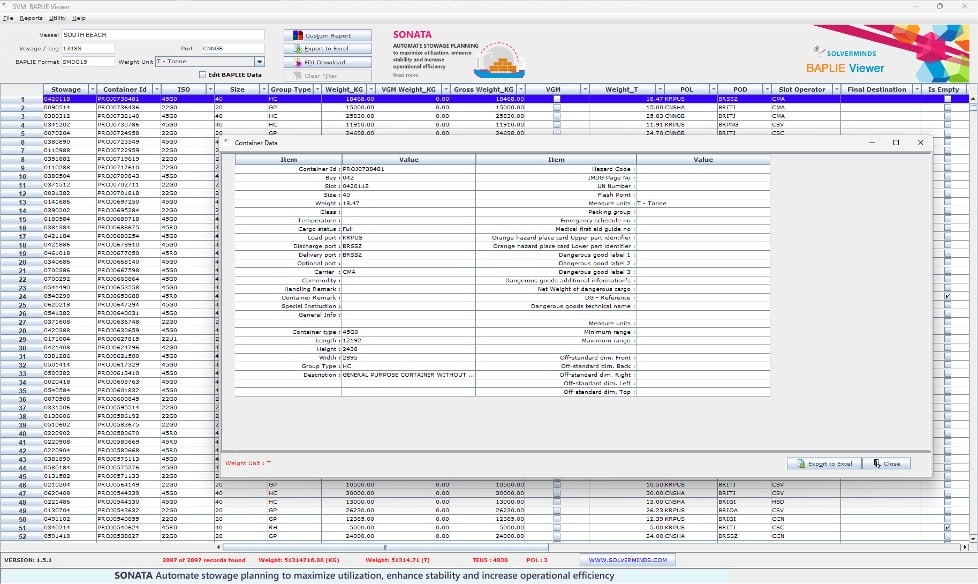Image resolution: width=978 pixels, height=584 pixels.
Task: Click the Custom Report button icon
Action: pyautogui.click(x=297, y=35)
